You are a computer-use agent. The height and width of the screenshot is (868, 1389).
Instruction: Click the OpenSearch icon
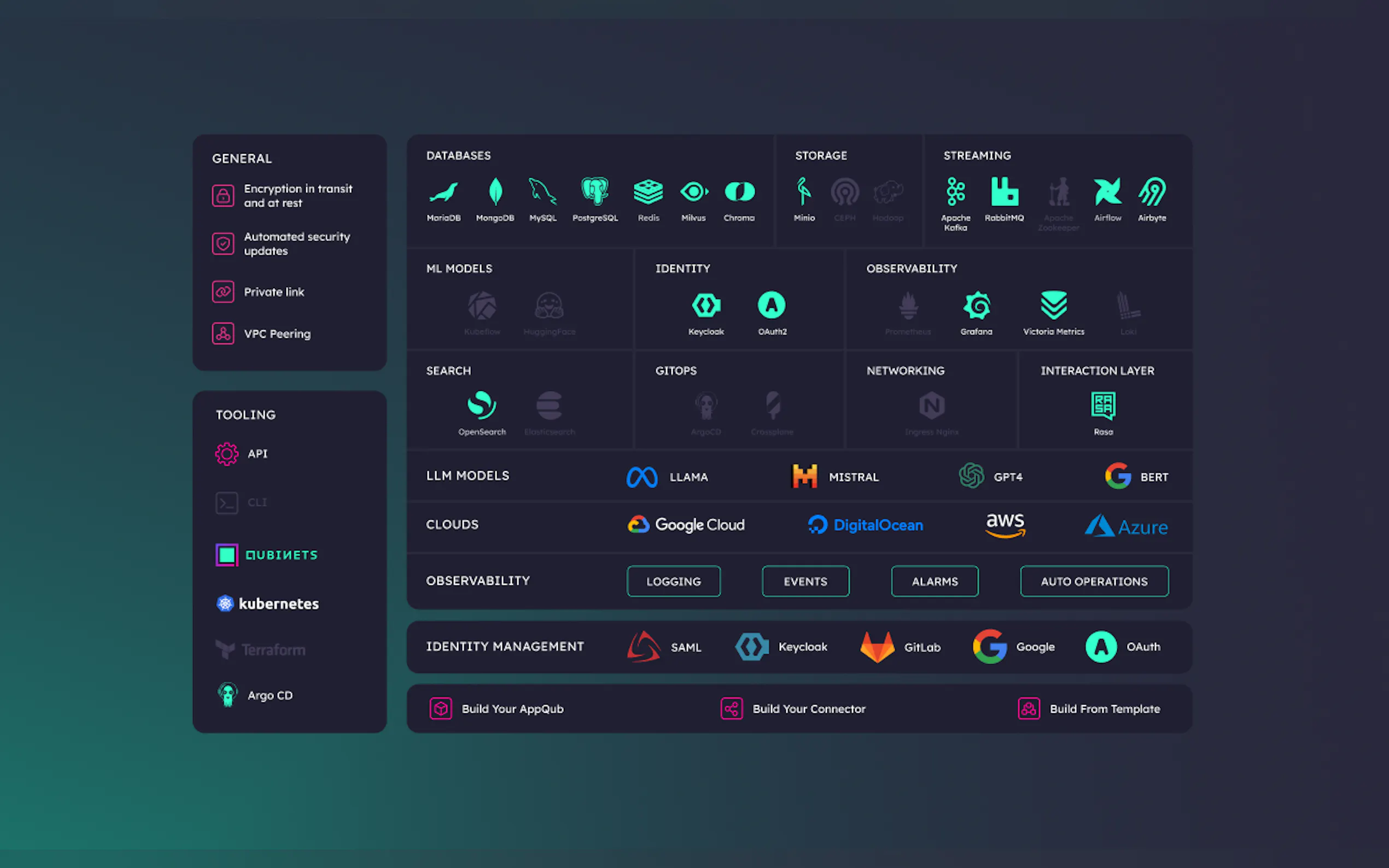tap(482, 405)
